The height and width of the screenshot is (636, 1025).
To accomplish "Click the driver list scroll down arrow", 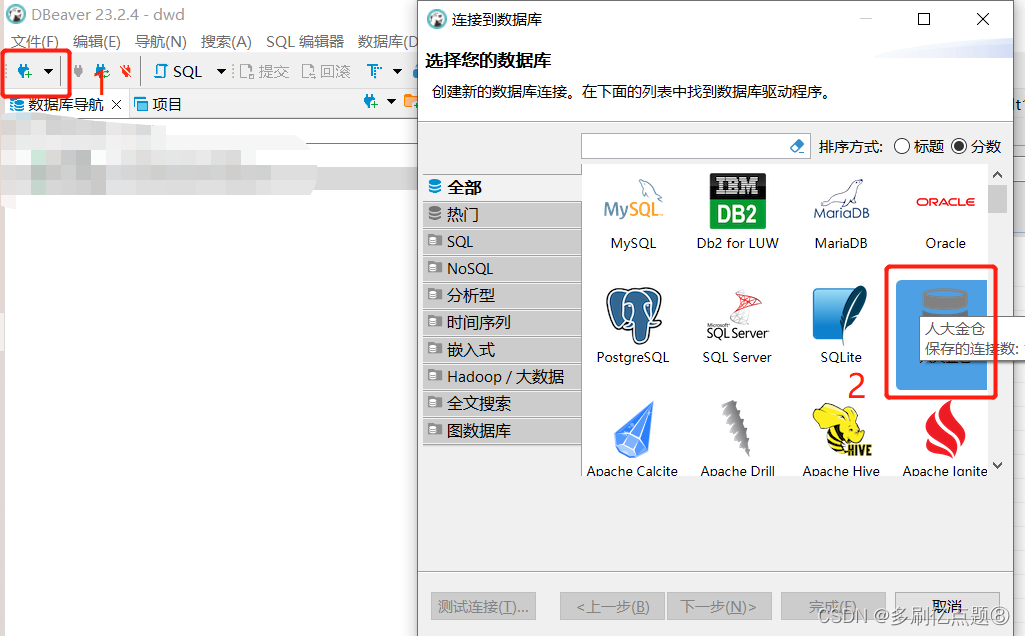I will 998,465.
